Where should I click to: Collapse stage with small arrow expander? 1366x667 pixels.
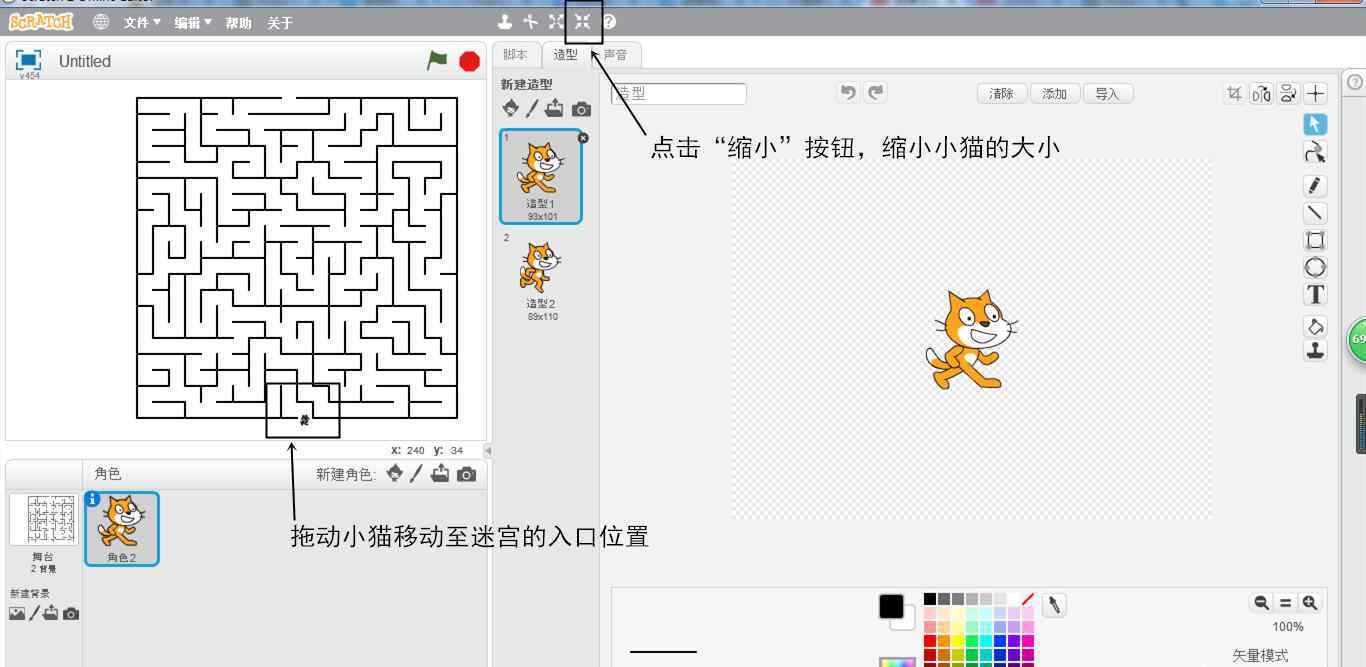[488, 451]
